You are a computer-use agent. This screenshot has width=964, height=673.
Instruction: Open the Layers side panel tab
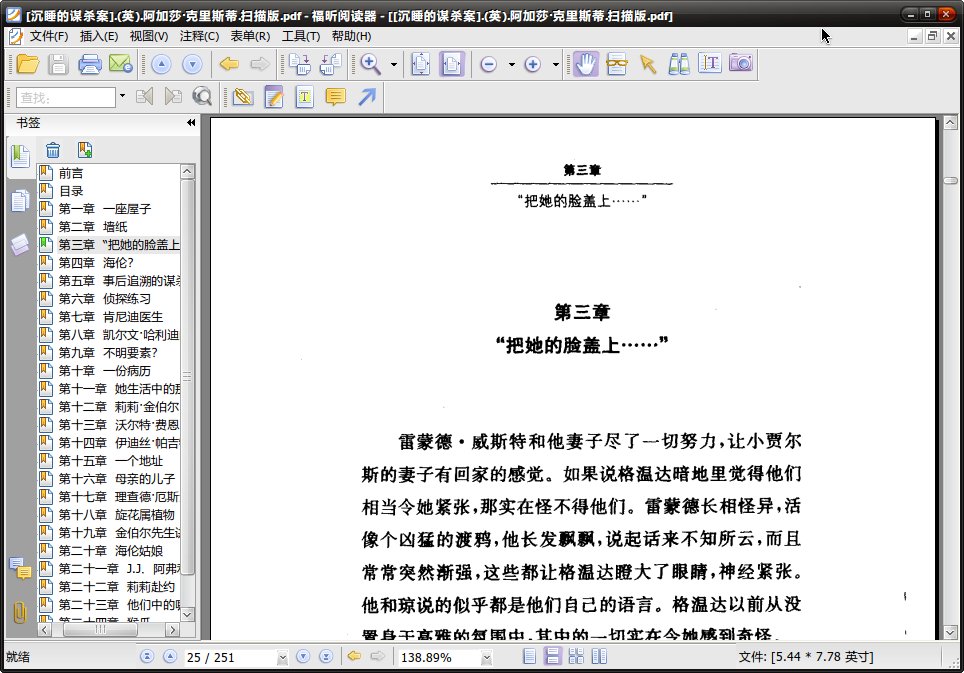(20, 244)
